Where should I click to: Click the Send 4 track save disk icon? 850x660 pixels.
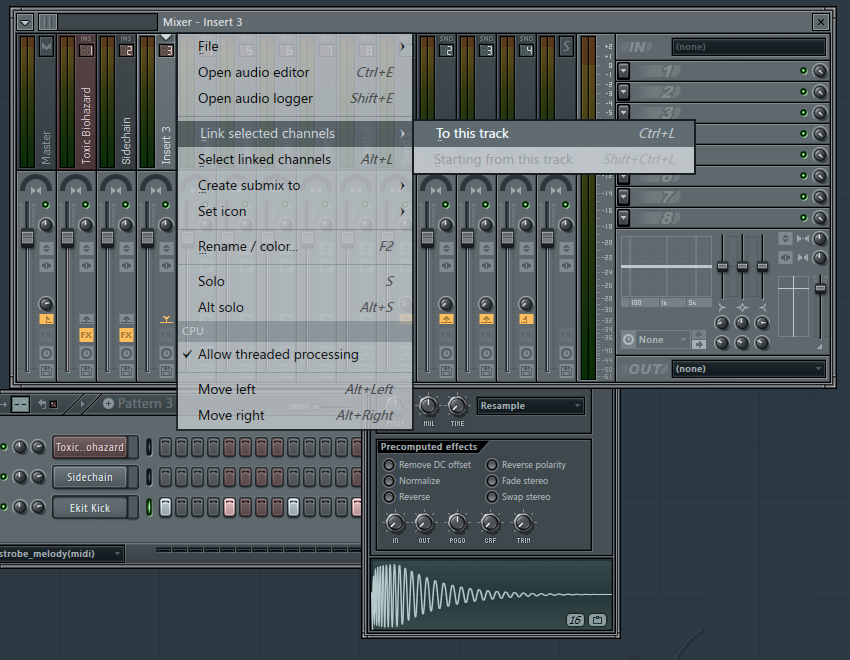(x=526, y=371)
